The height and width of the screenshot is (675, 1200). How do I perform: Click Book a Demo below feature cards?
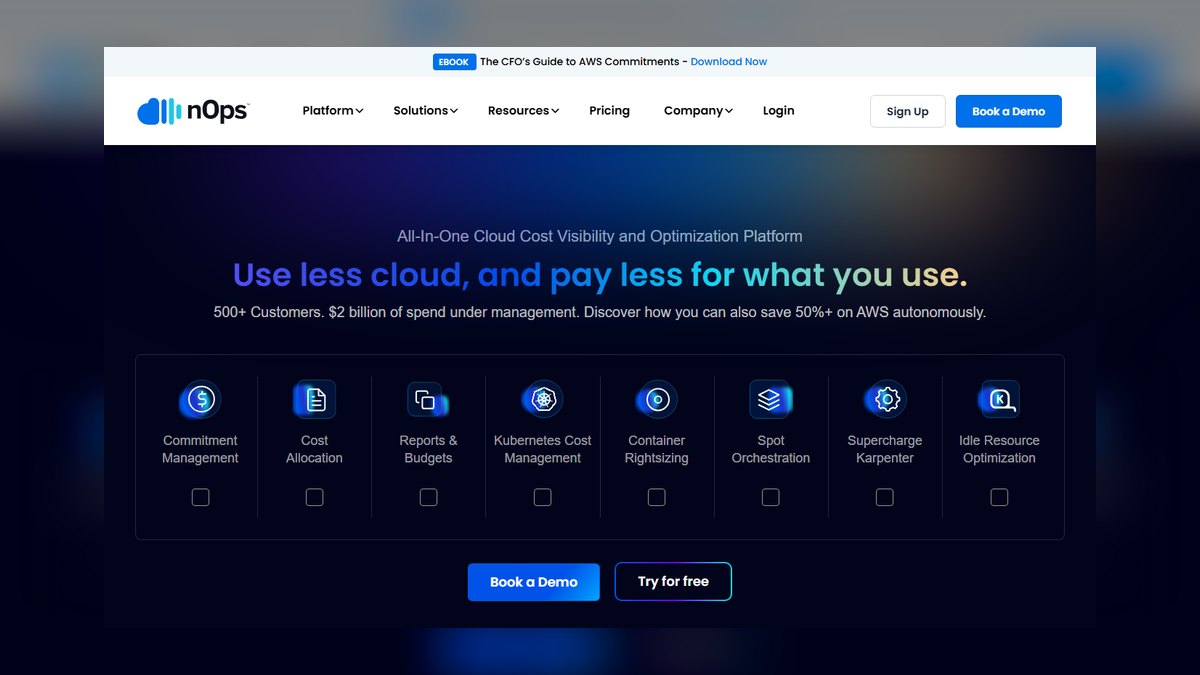pos(534,582)
